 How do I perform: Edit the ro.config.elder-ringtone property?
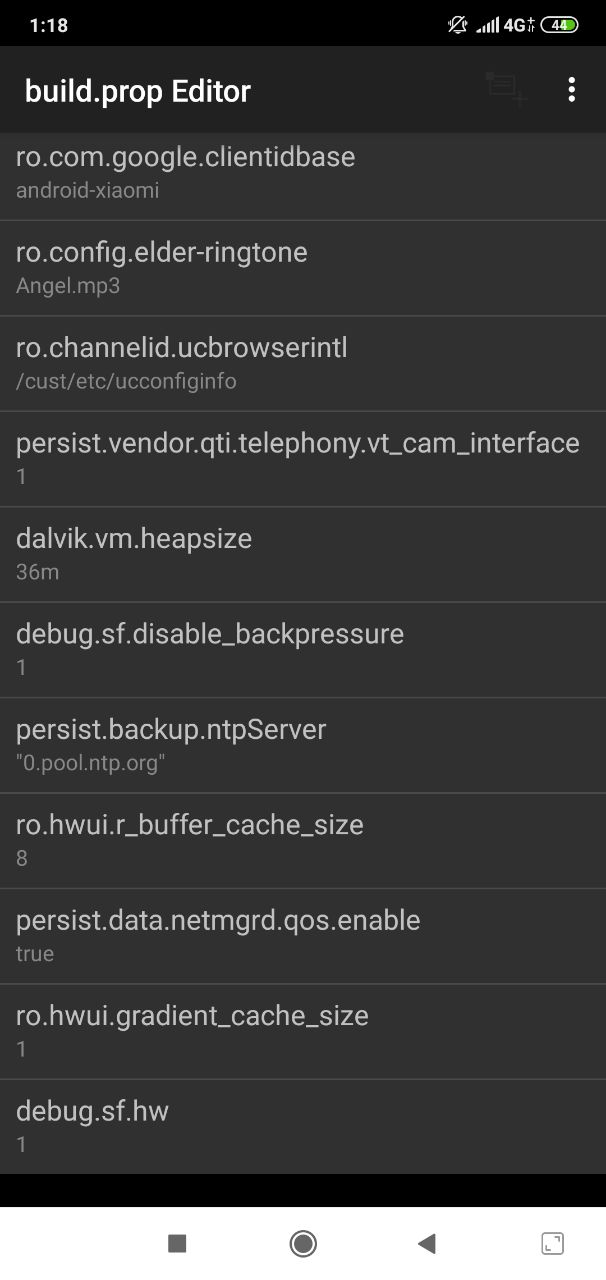pos(303,268)
